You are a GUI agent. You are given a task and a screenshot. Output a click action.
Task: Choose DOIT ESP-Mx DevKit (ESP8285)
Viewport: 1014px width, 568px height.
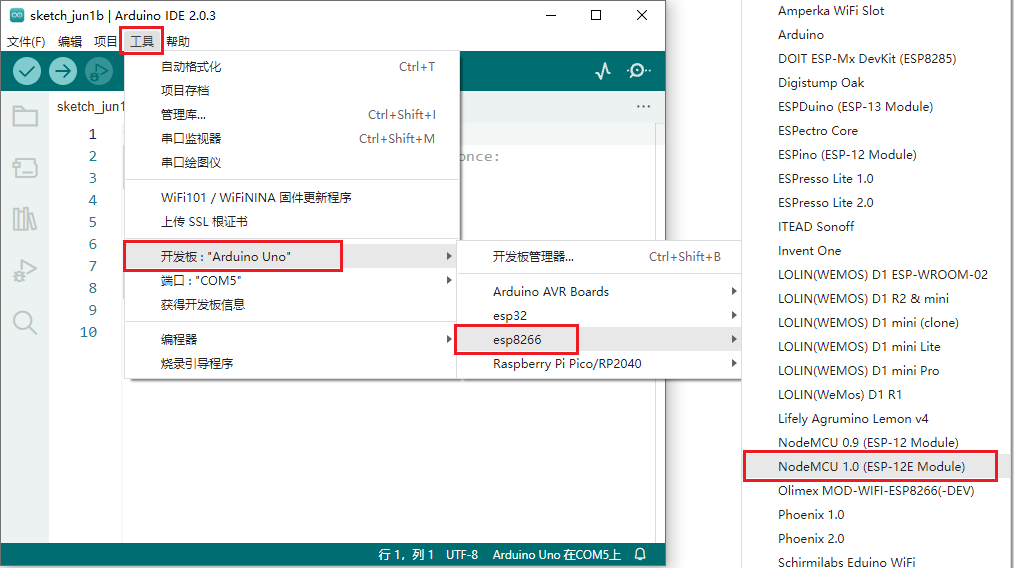867,58
